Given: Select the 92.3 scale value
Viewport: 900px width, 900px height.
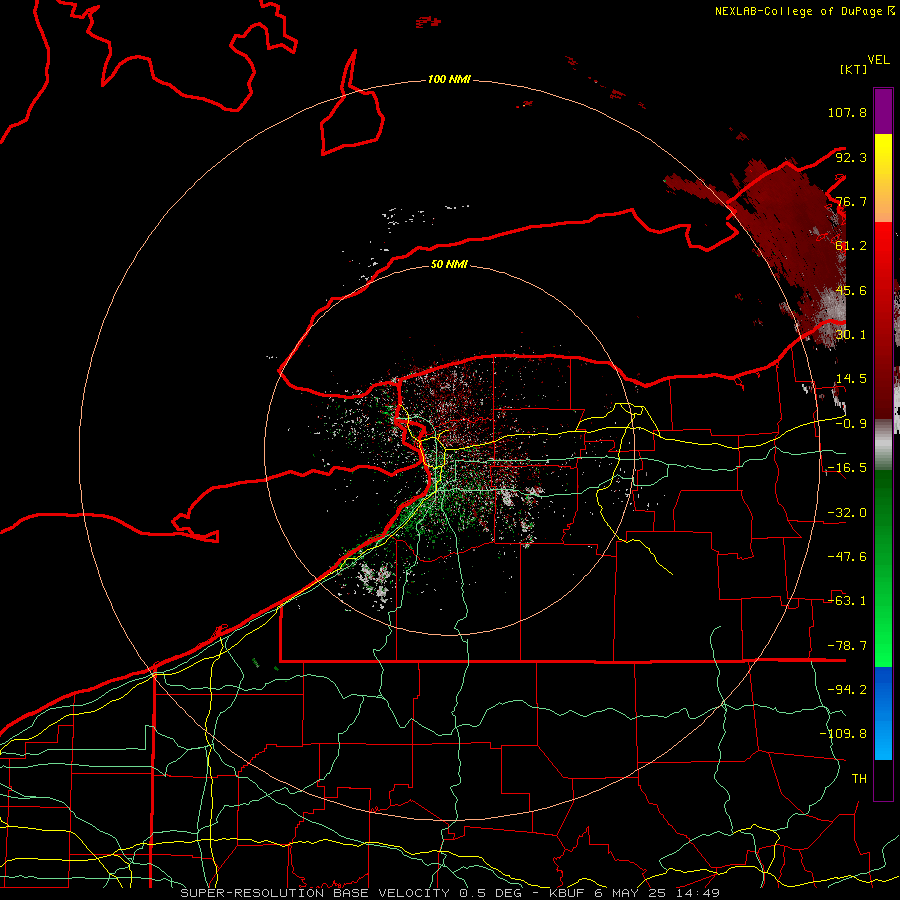Looking at the screenshot, I should point(851,157).
